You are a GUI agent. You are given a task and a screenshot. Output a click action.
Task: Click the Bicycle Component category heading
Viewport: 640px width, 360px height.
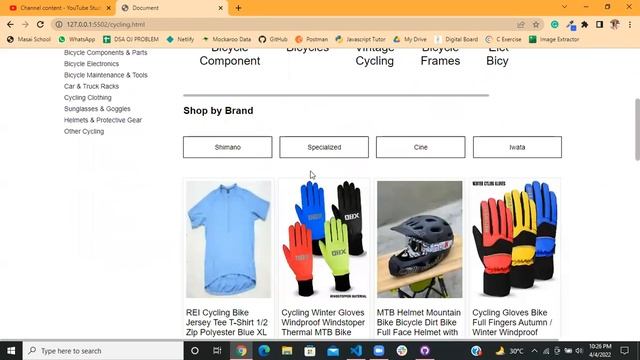point(230,57)
